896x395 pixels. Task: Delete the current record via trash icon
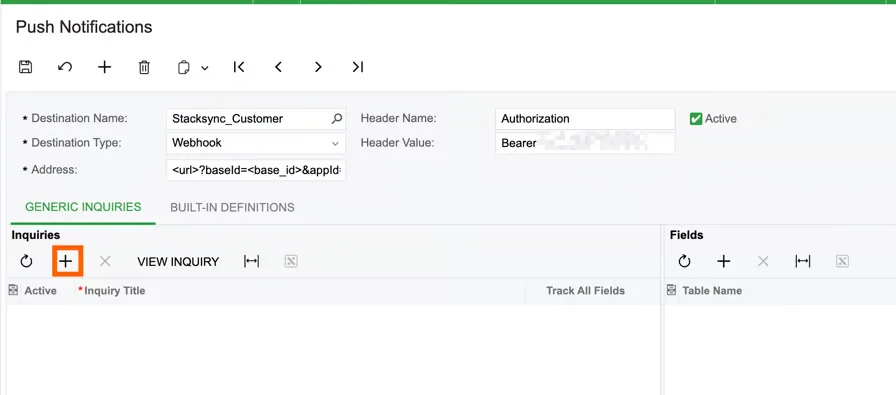point(144,67)
